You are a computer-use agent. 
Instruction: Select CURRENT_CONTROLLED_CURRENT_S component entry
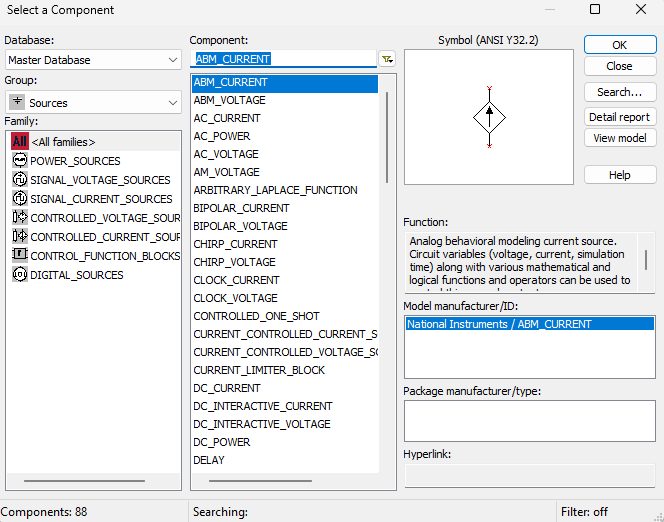click(285, 334)
